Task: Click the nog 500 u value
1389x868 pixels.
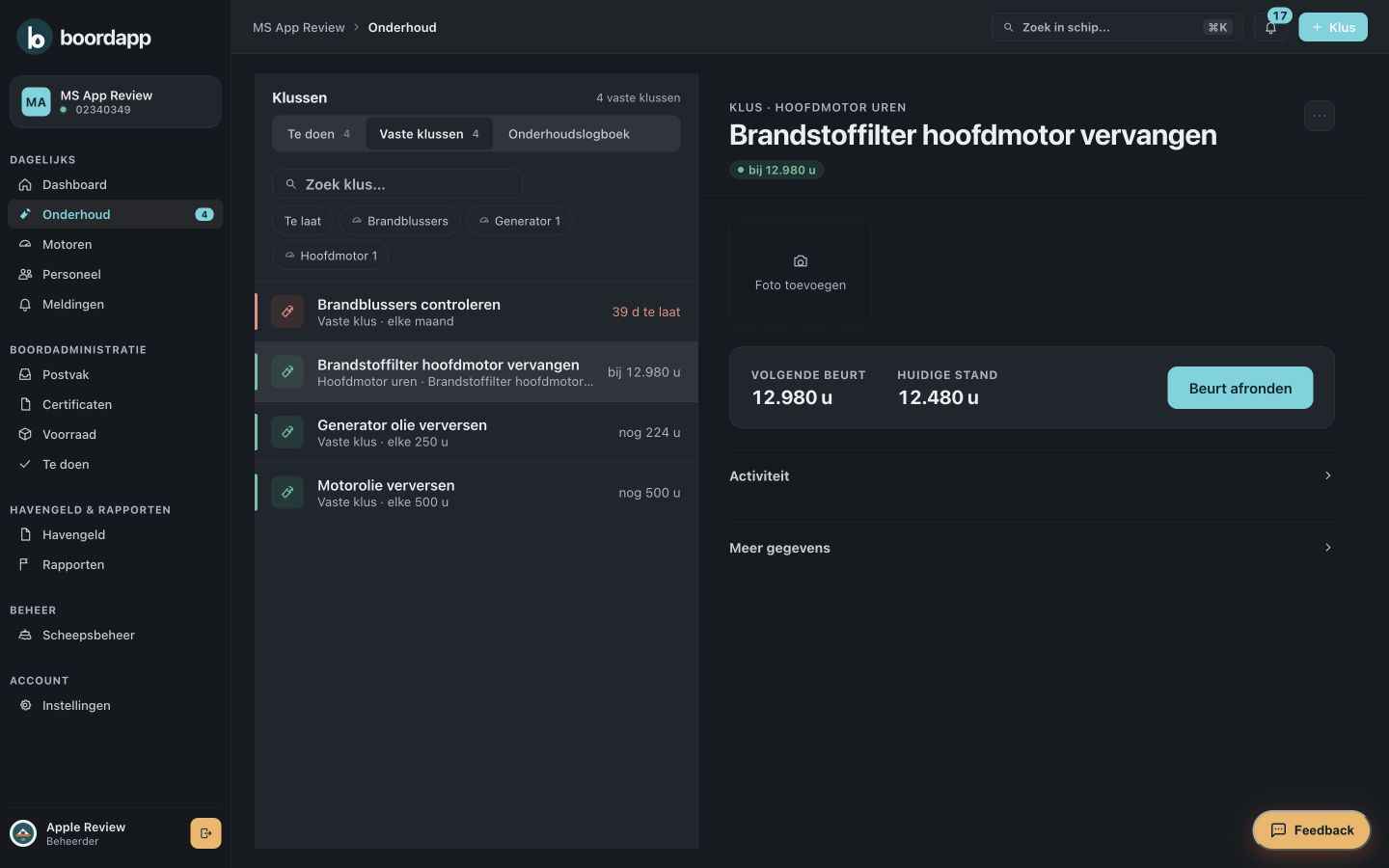Action: pyautogui.click(x=649, y=493)
